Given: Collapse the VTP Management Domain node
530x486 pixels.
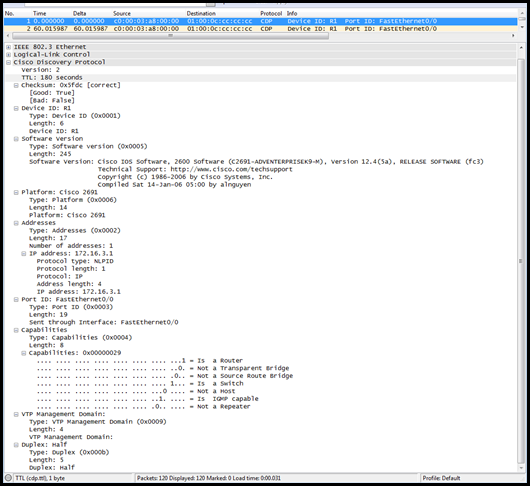Looking at the screenshot, I should pos(16,414).
